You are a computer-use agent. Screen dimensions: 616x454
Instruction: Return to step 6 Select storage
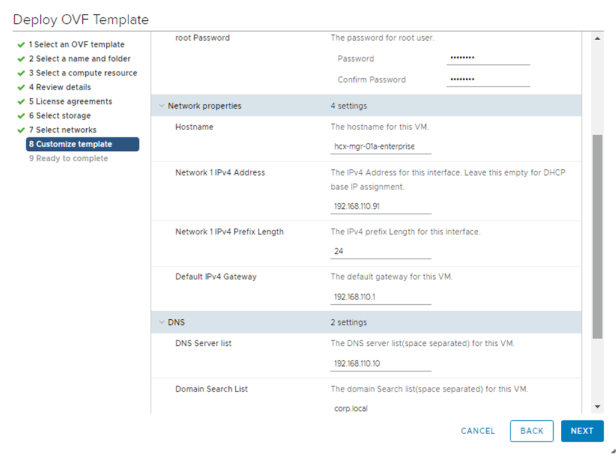(x=62, y=116)
